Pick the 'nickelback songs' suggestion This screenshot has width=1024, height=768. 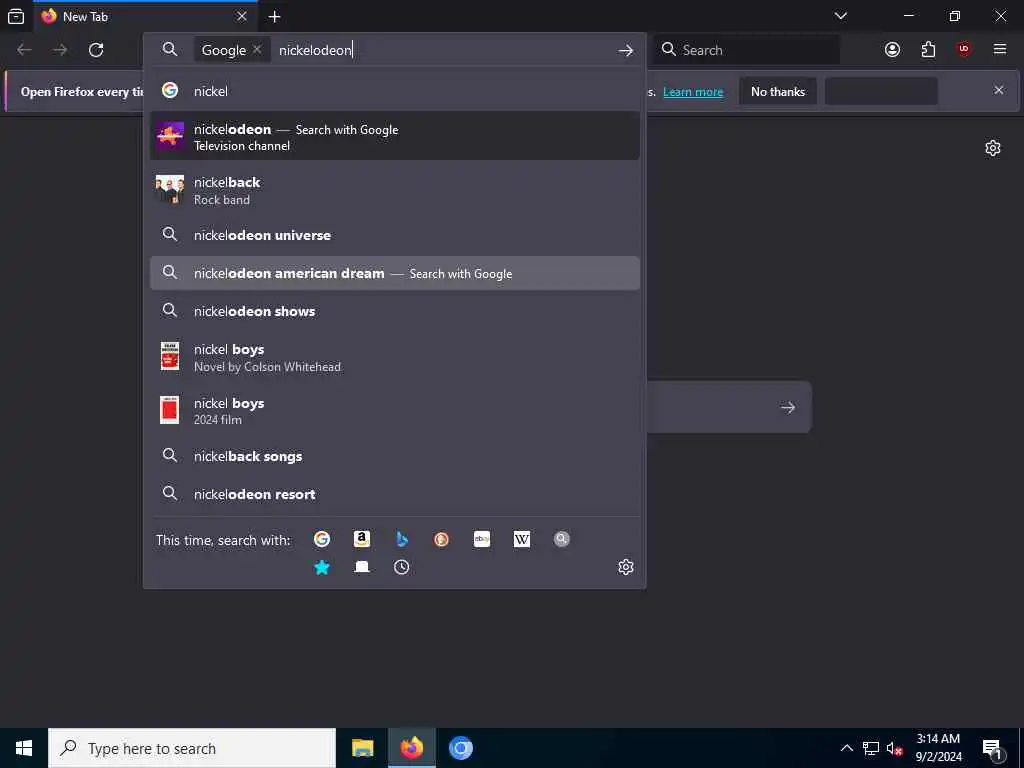[394, 456]
